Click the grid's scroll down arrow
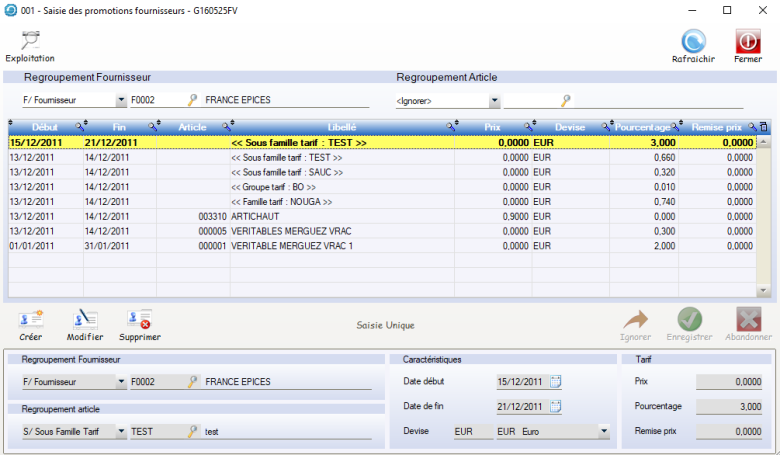Image resolution: width=780 pixels, height=455 pixels. (763, 290)
